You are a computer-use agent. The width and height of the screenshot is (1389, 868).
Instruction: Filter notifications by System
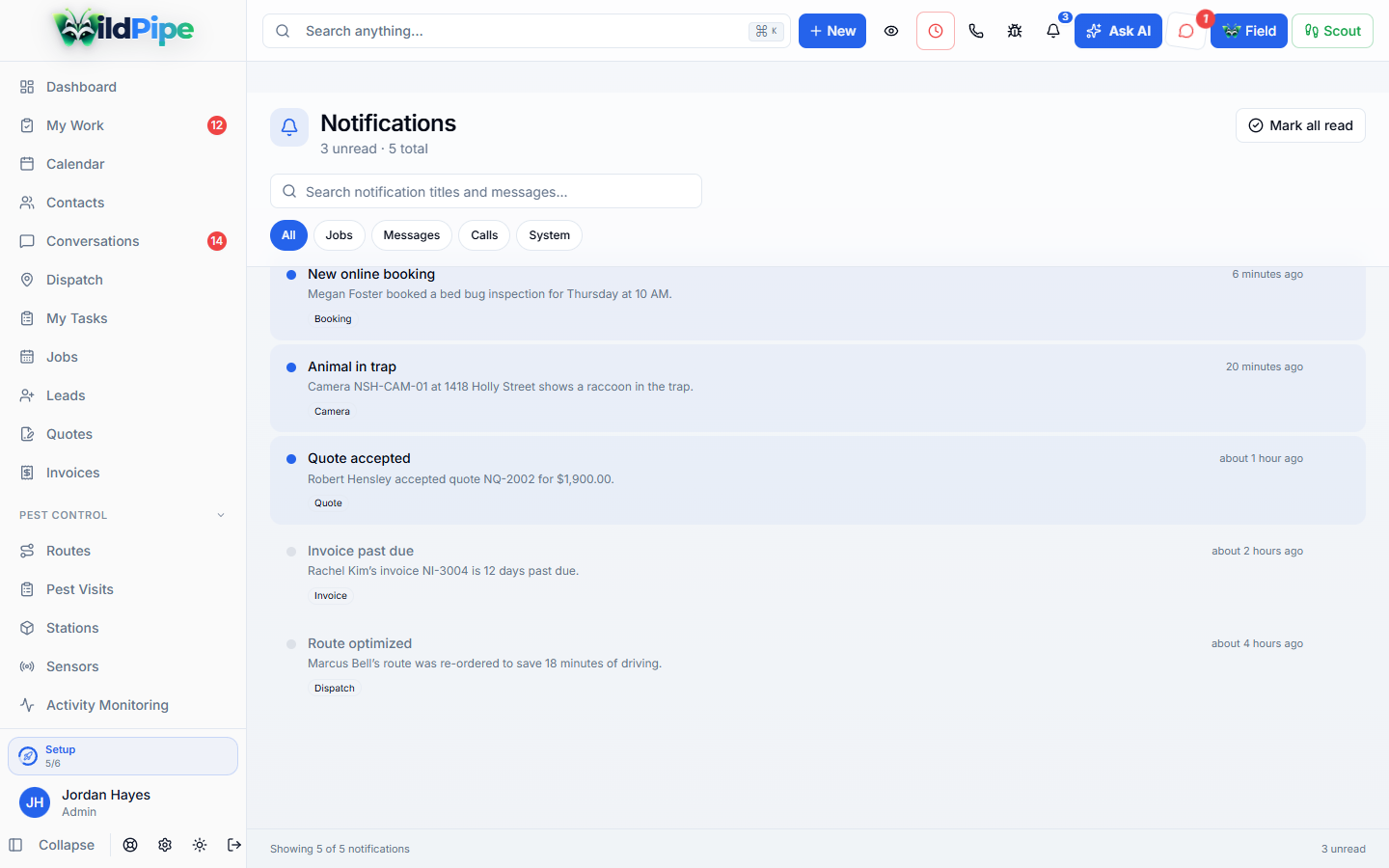click(x=549, y=235)
